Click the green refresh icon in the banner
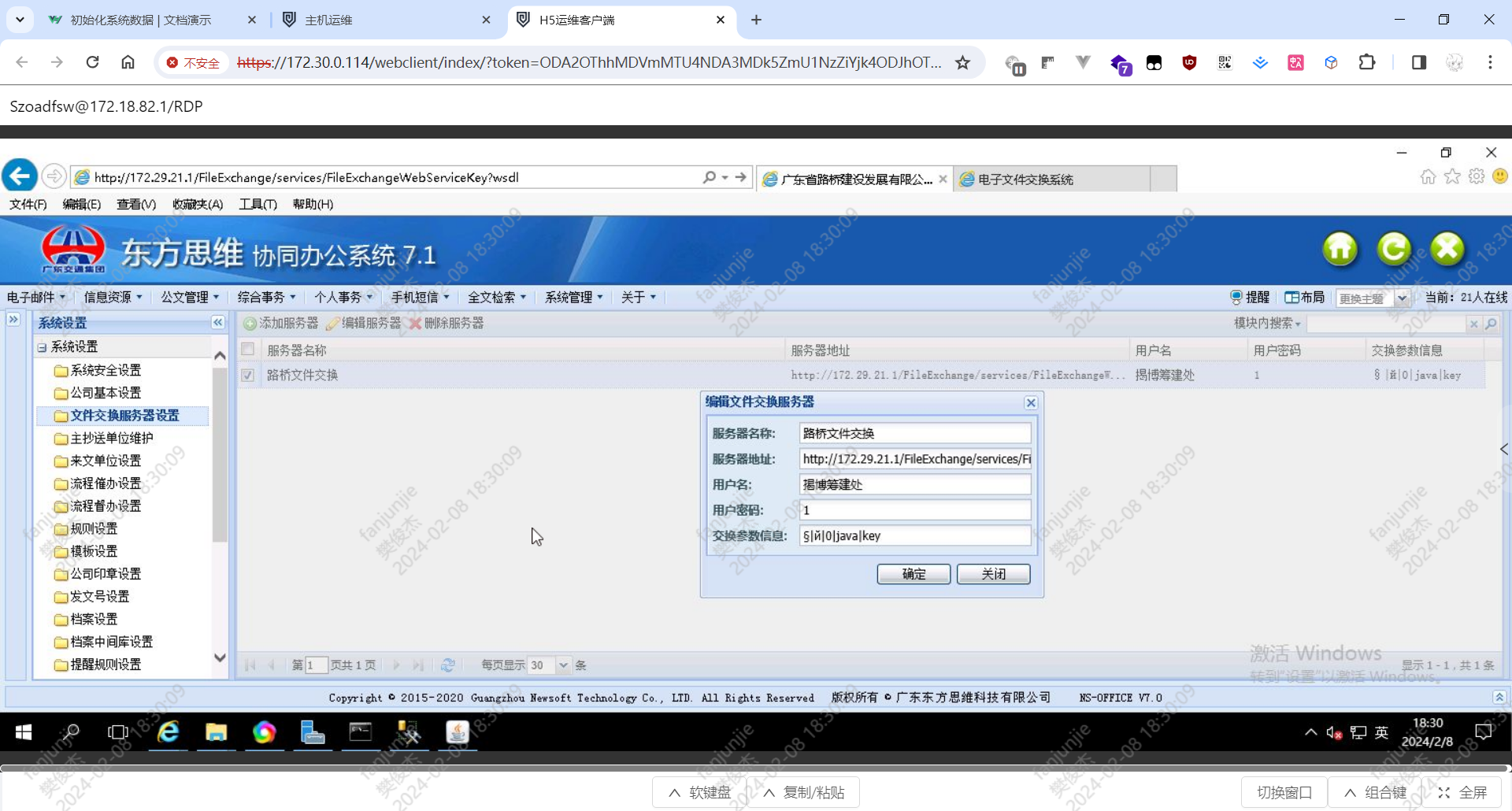 pos(1394,250)
